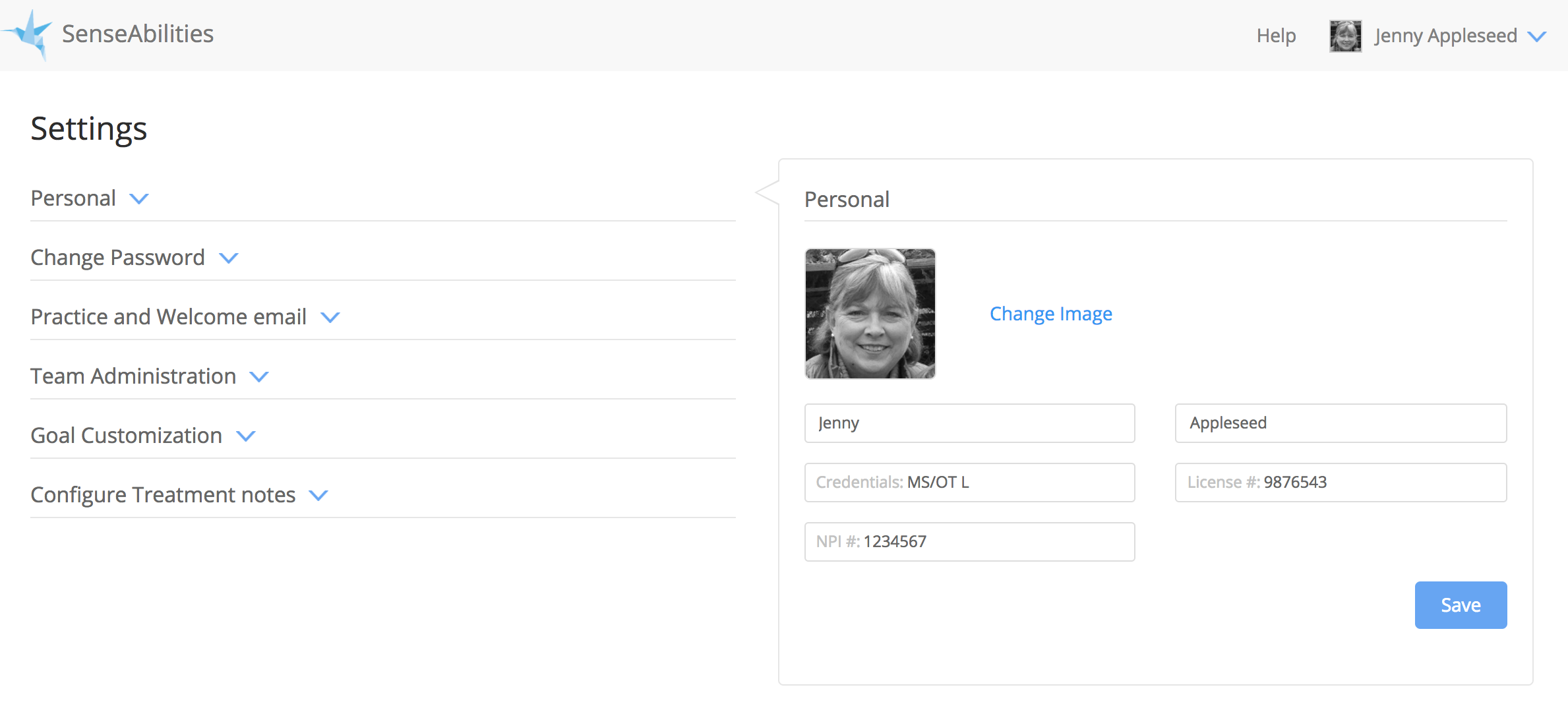Open Practice and Welcome email settings

pyautogui.click(x=168, y=316)
